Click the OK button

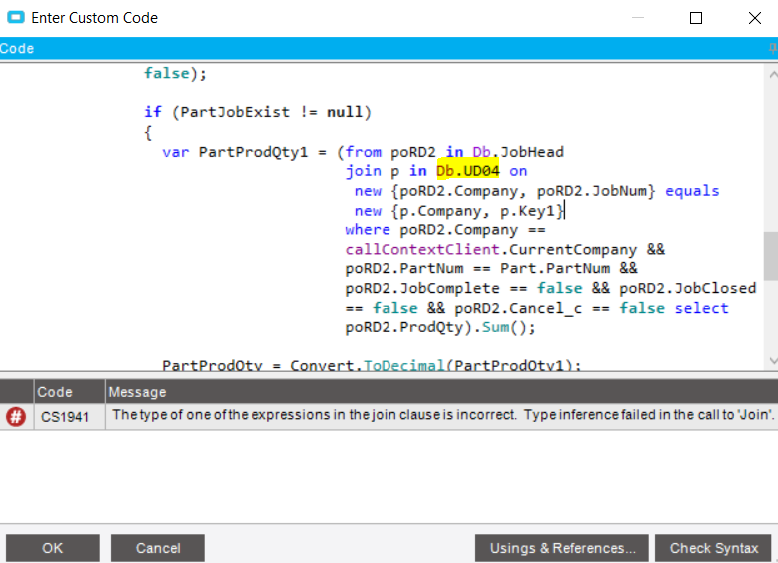tap(53, 548)
